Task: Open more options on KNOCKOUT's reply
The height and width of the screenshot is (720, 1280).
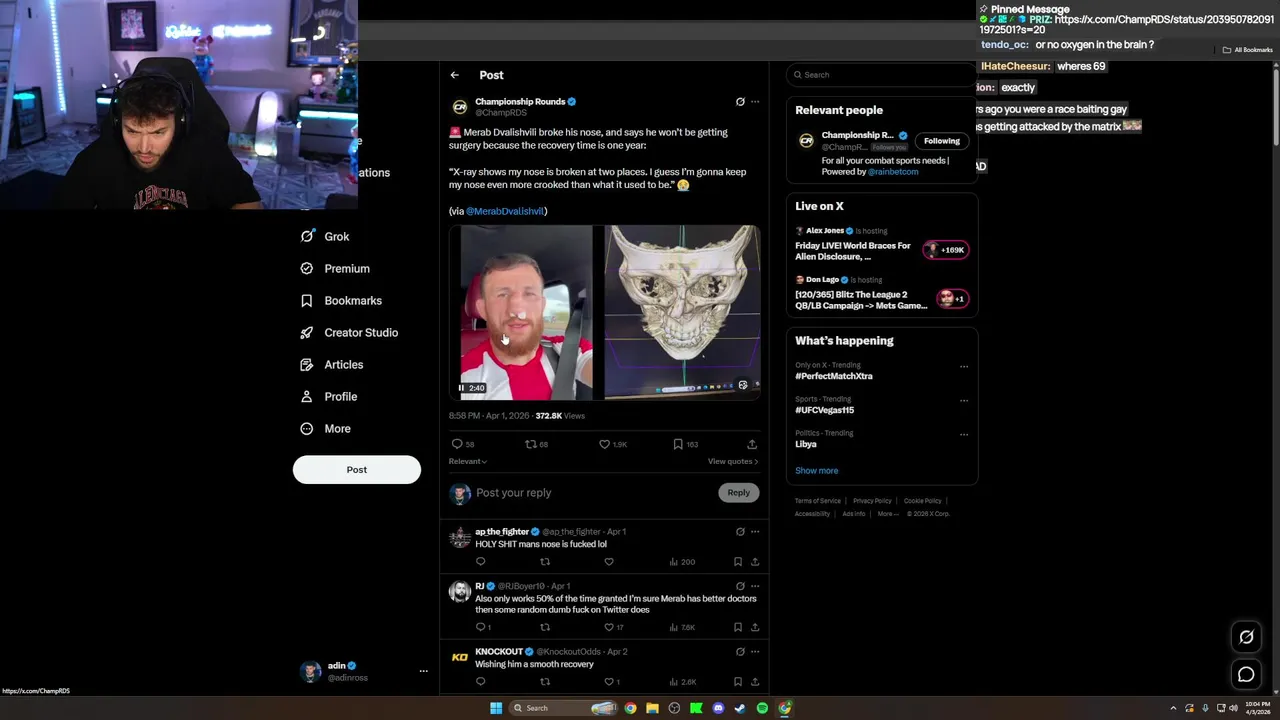Action: click(755, 652)
